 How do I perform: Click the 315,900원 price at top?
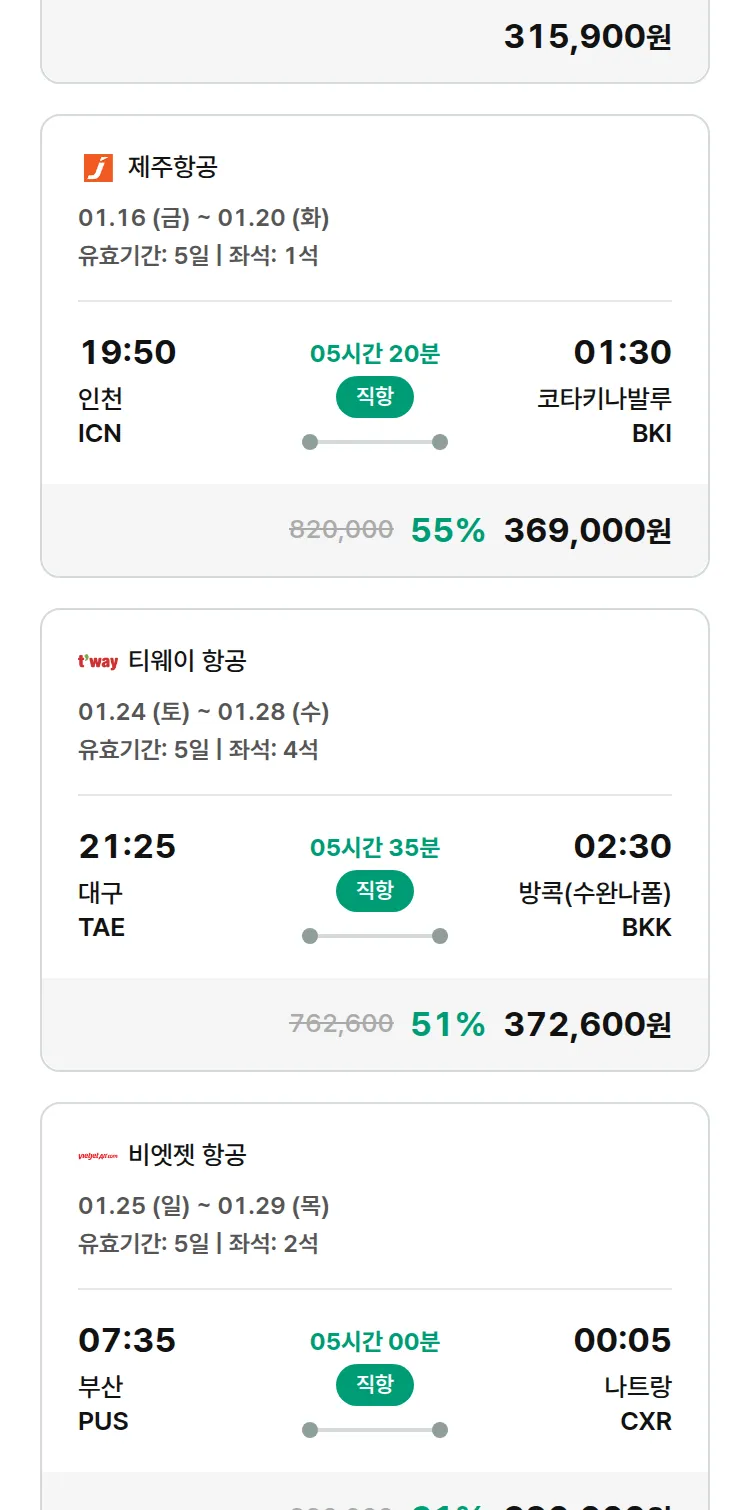(587, 37)
